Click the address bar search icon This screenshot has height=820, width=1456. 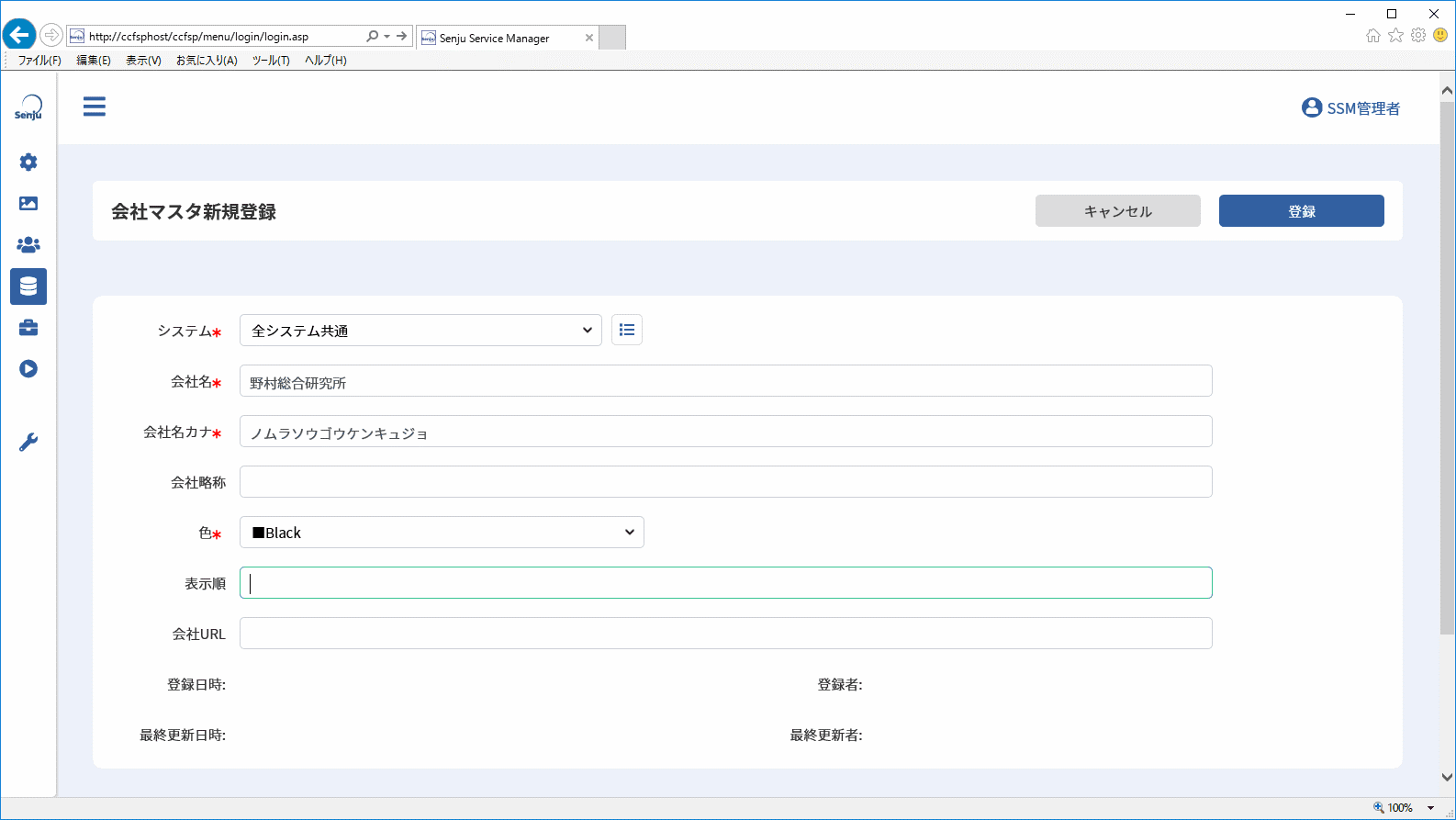pyautogui.click(x=372, y=37)
